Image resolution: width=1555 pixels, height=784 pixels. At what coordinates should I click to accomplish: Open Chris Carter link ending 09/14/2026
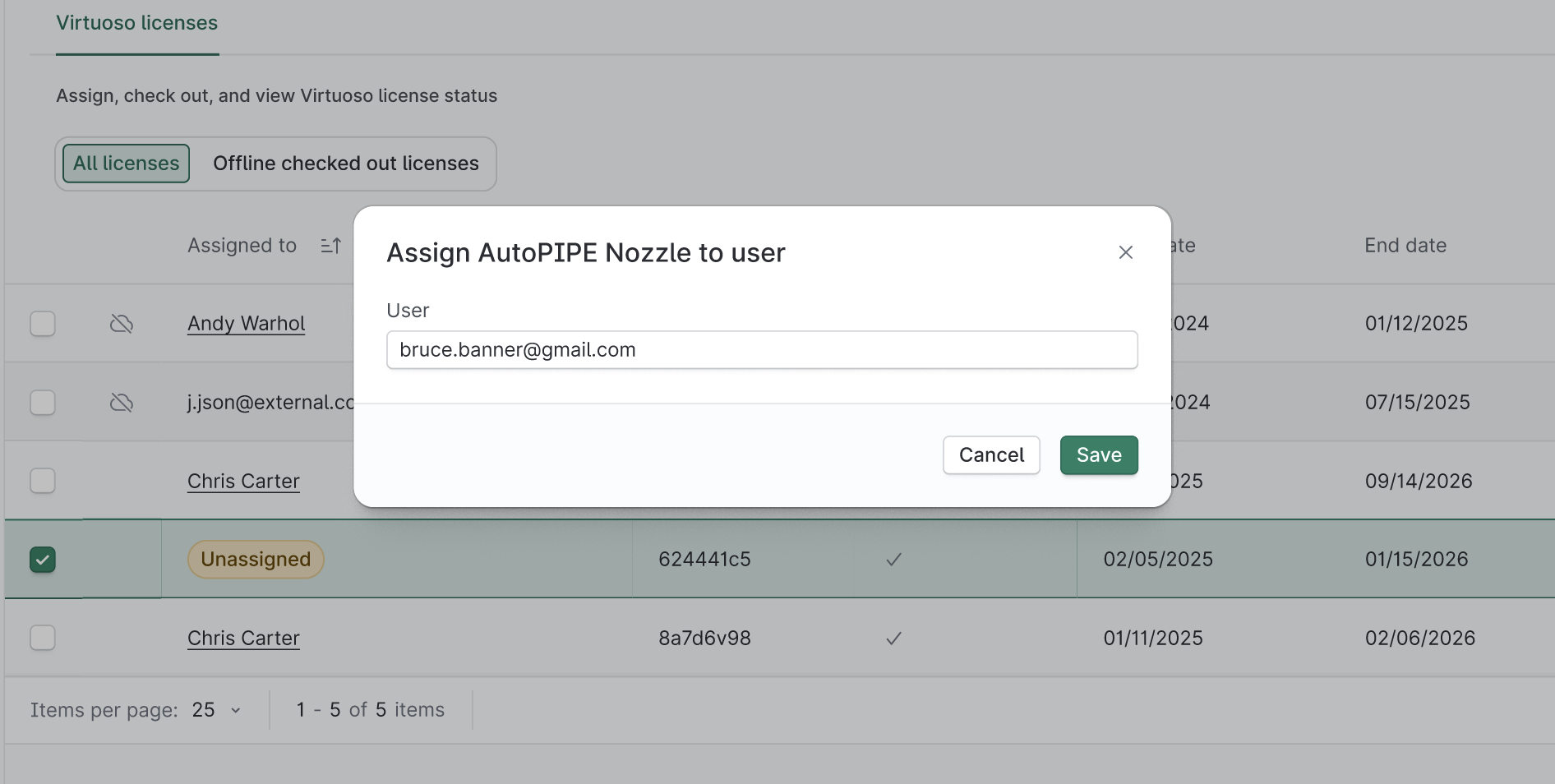click(x=243, y=482)
